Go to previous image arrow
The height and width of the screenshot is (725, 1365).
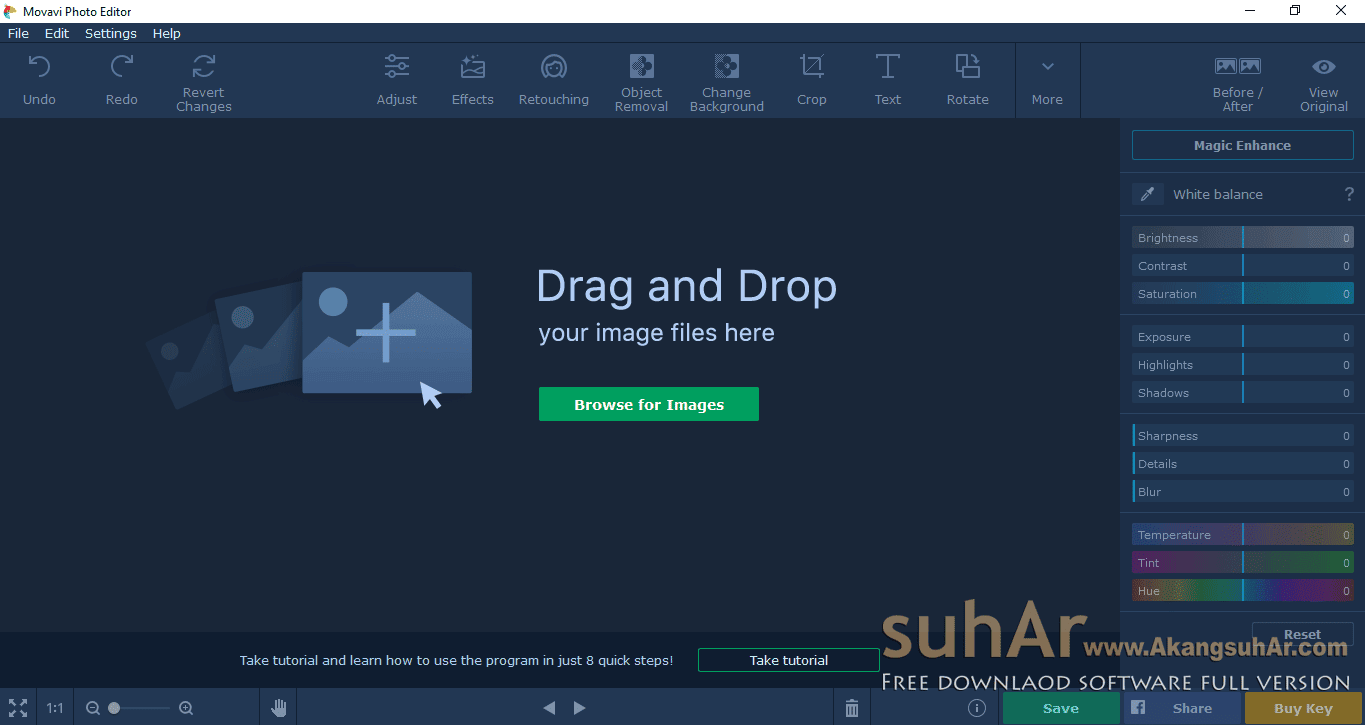click(549, 708)
